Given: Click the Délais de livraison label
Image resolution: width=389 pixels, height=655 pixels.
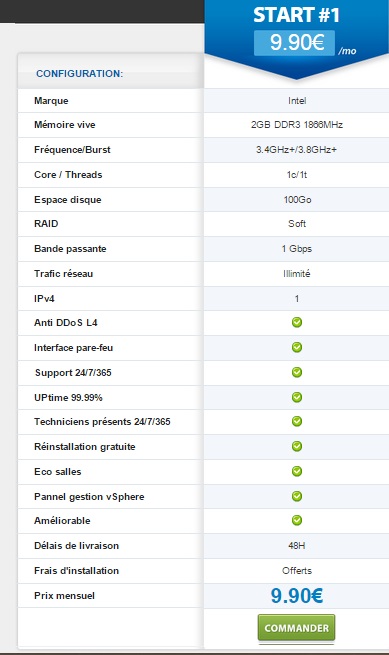Looking at the screenshot, I should coord(76,546).
